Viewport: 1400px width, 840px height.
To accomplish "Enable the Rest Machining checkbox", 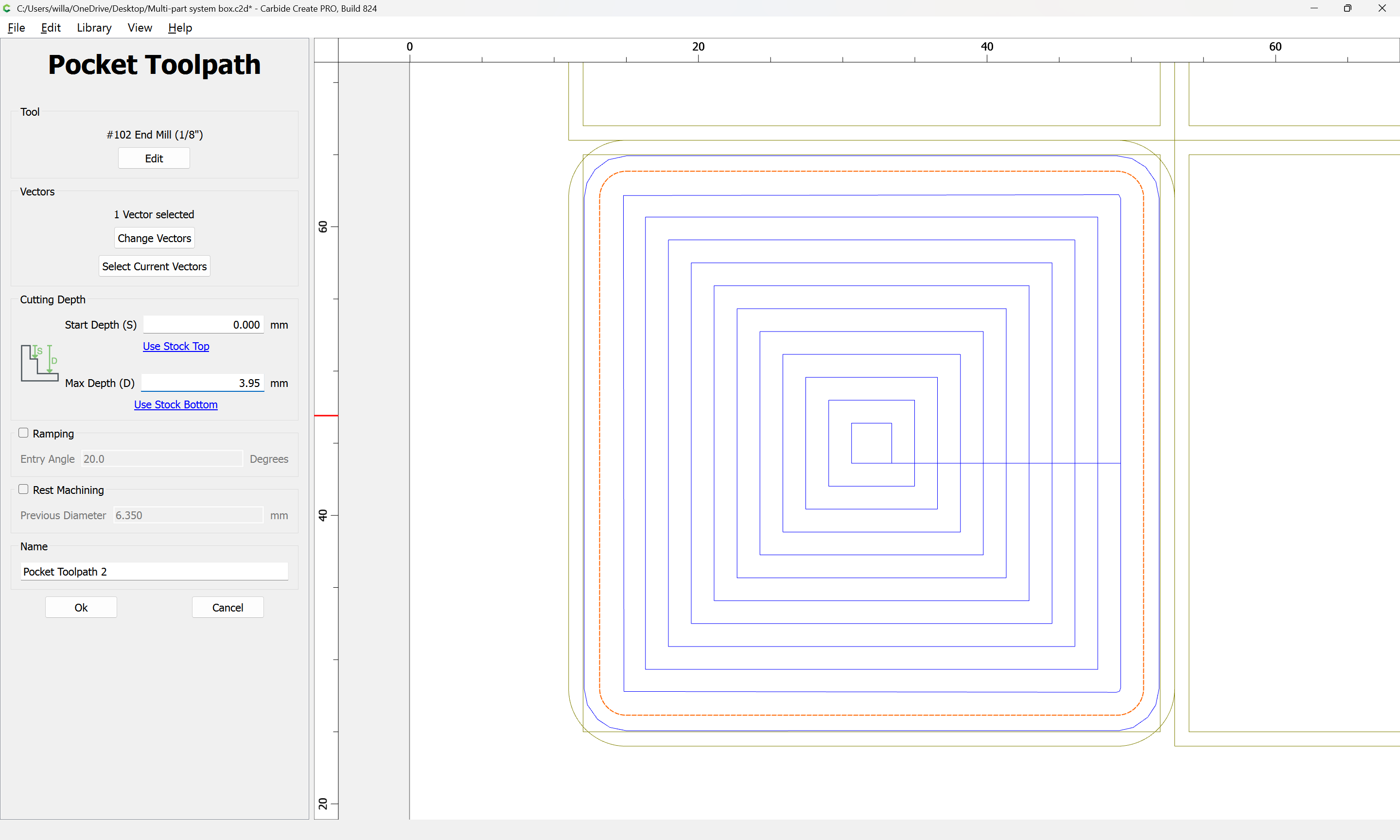I will click(x=23, y=490).
